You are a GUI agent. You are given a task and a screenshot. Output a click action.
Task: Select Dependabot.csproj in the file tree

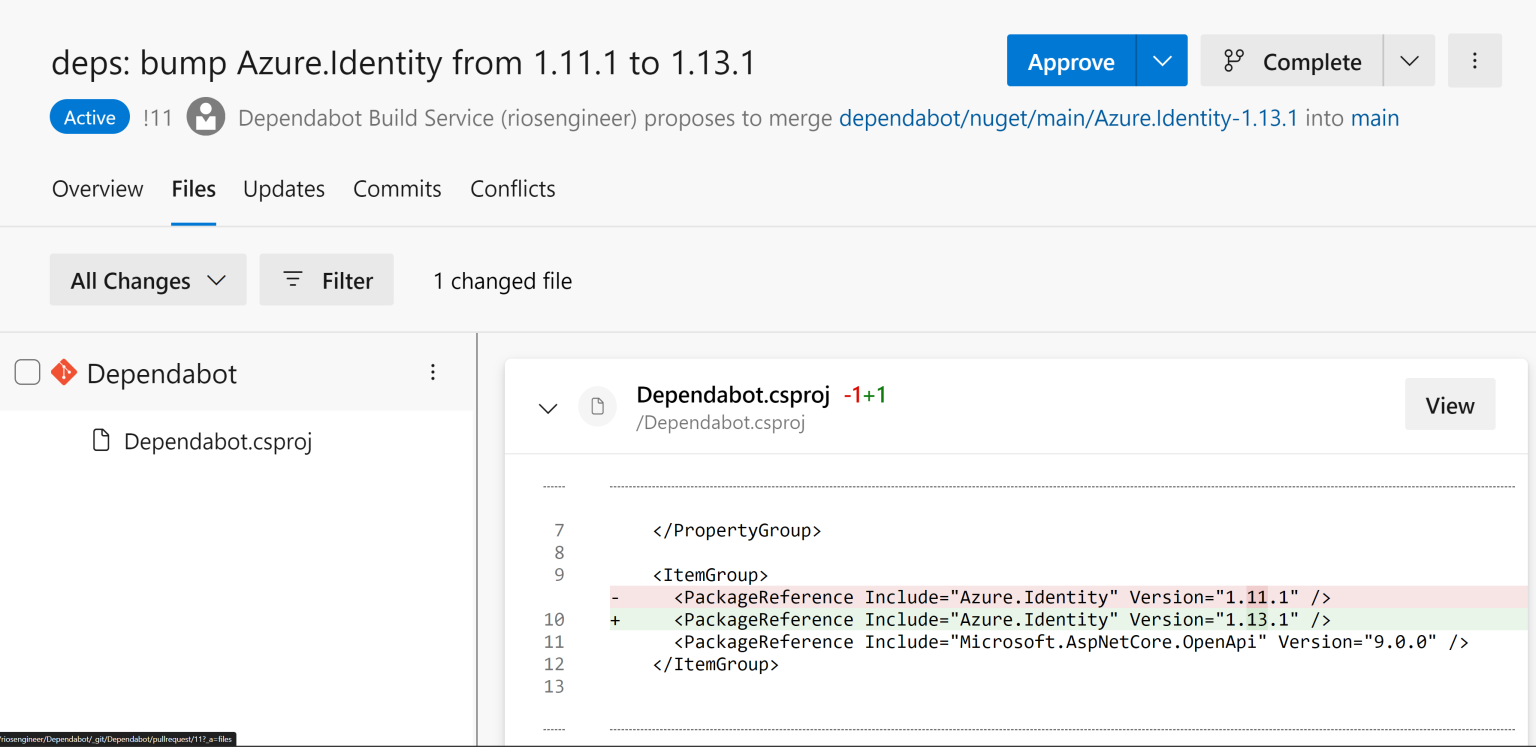[x=217, y=440]
